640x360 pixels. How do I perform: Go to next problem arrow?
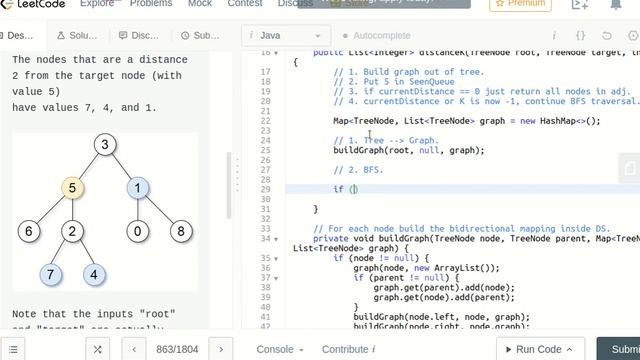click(221, 349)
